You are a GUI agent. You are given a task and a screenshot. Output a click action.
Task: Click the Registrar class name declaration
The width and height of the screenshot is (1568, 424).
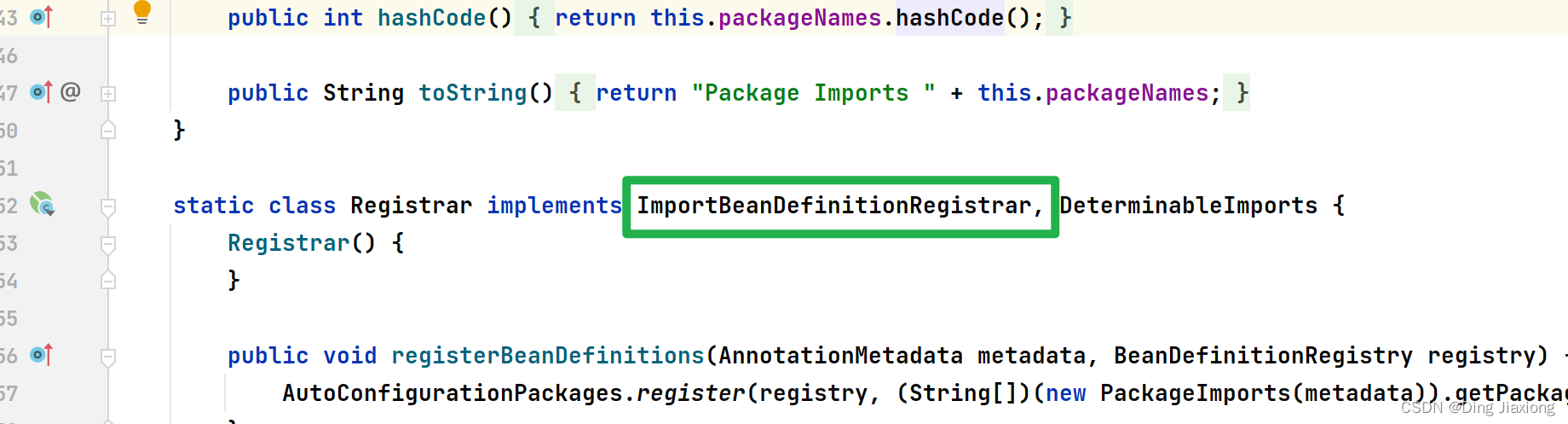click(412, 206)
